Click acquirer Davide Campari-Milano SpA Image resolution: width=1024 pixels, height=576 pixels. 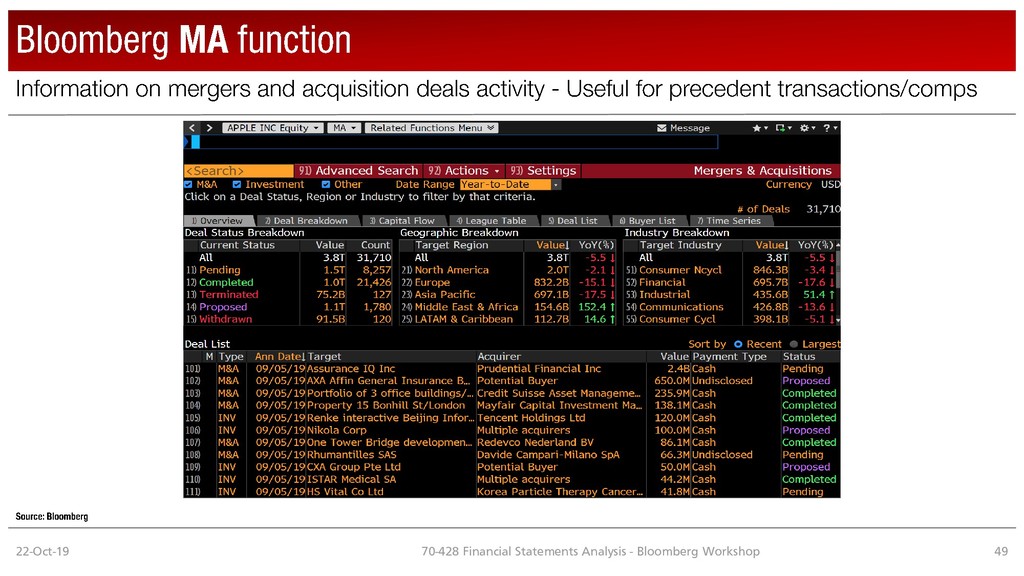tap(548, 455)
